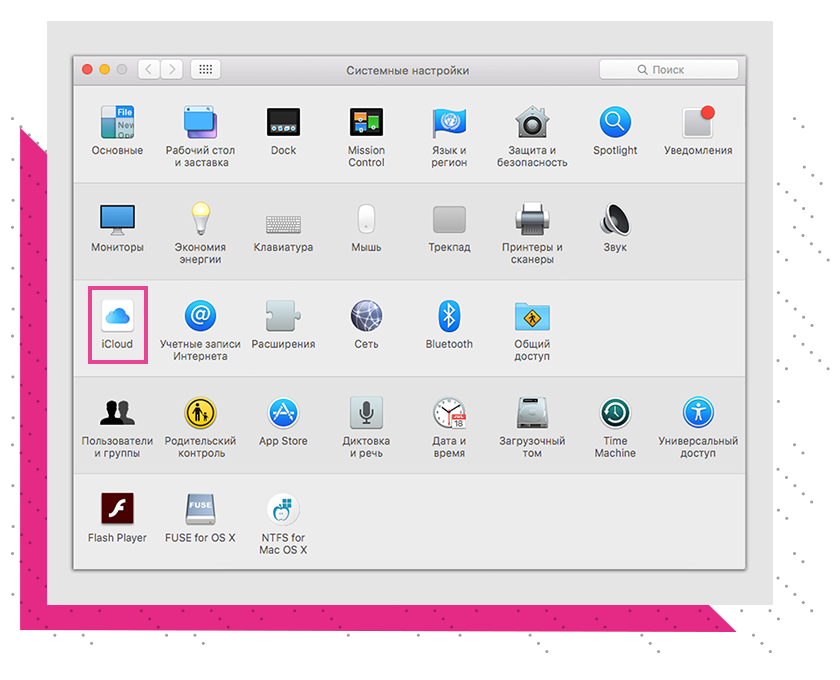Minimize window with yellow button
The image size is (840, 680).
[x=104, y=69]
